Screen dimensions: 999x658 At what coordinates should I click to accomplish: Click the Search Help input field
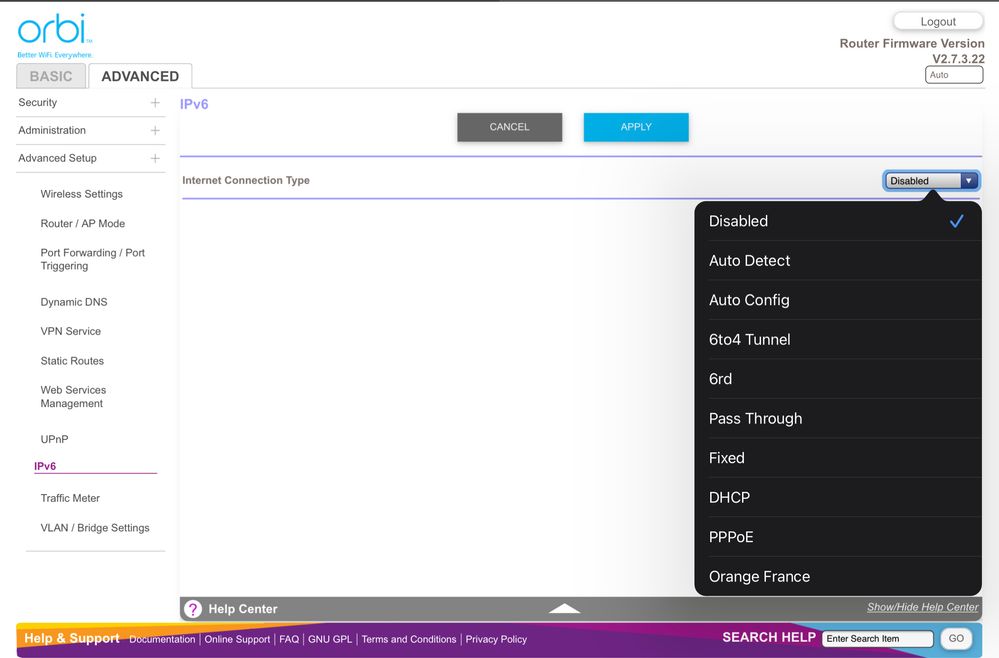point(877,639)
